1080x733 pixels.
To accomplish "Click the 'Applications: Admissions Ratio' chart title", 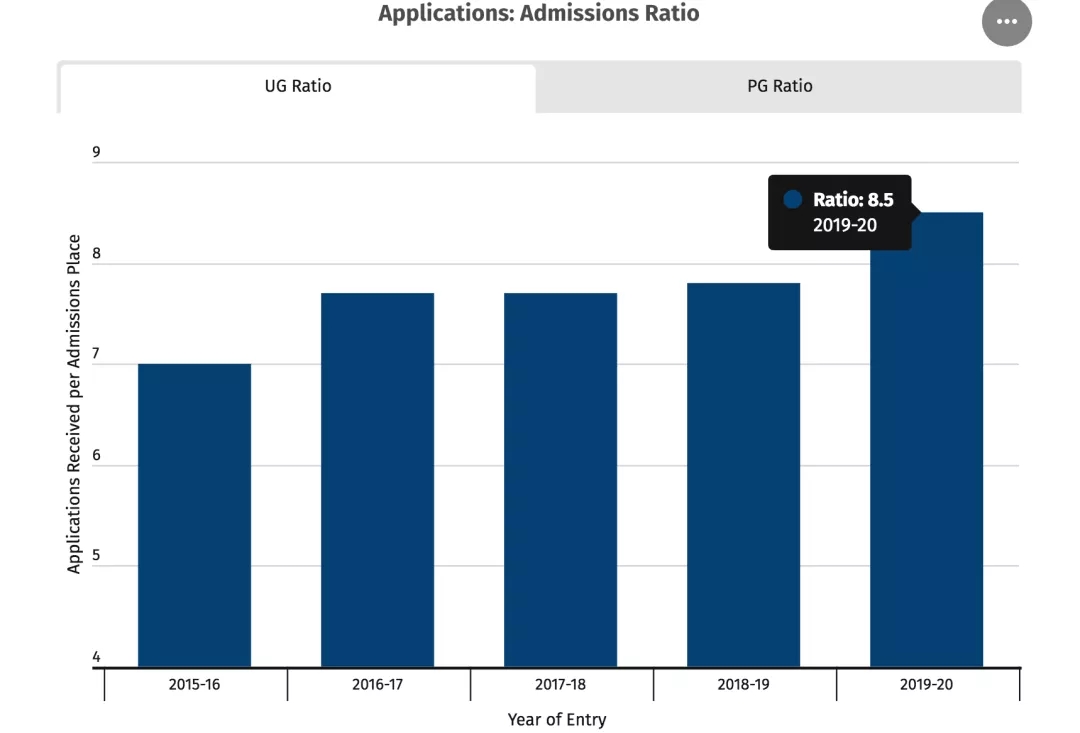I will pos(538,14).
